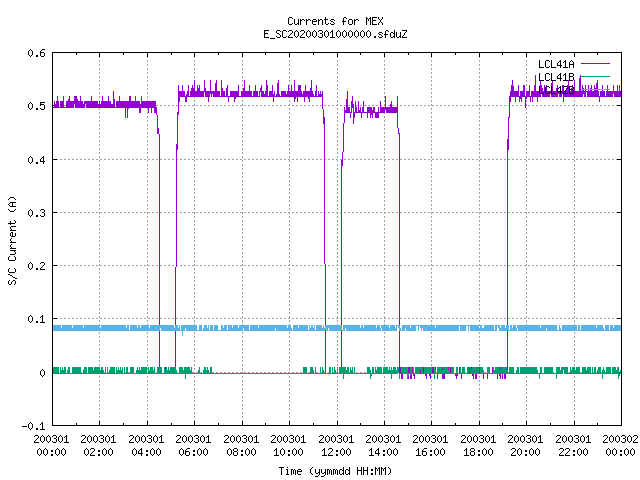This screenshot has height=480, width=640.
Task: Click the x-axis tick 200301 02:00
Action: click(x=98, y=446)
